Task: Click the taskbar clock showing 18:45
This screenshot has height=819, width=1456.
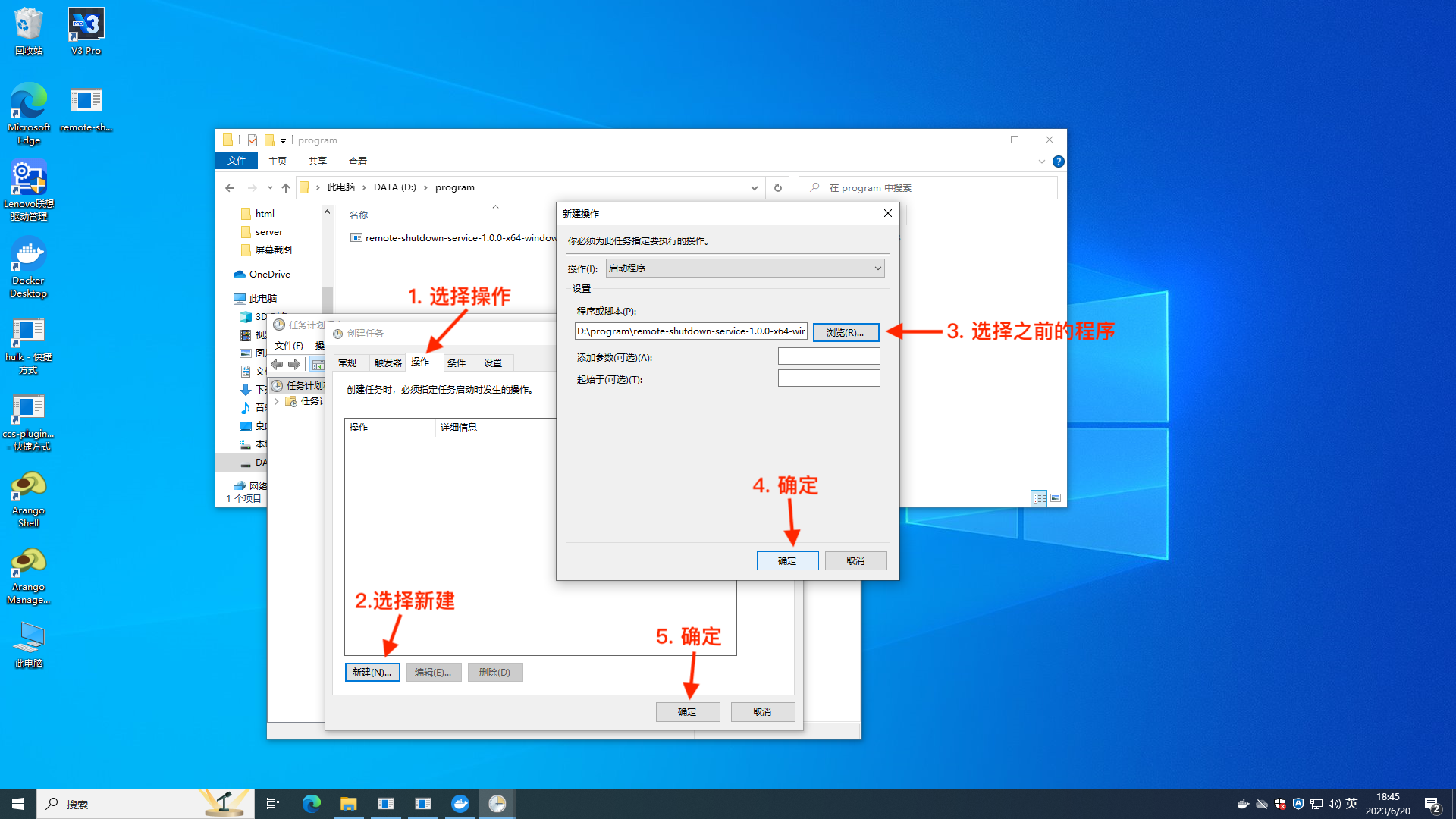Action: (1388, 804)
